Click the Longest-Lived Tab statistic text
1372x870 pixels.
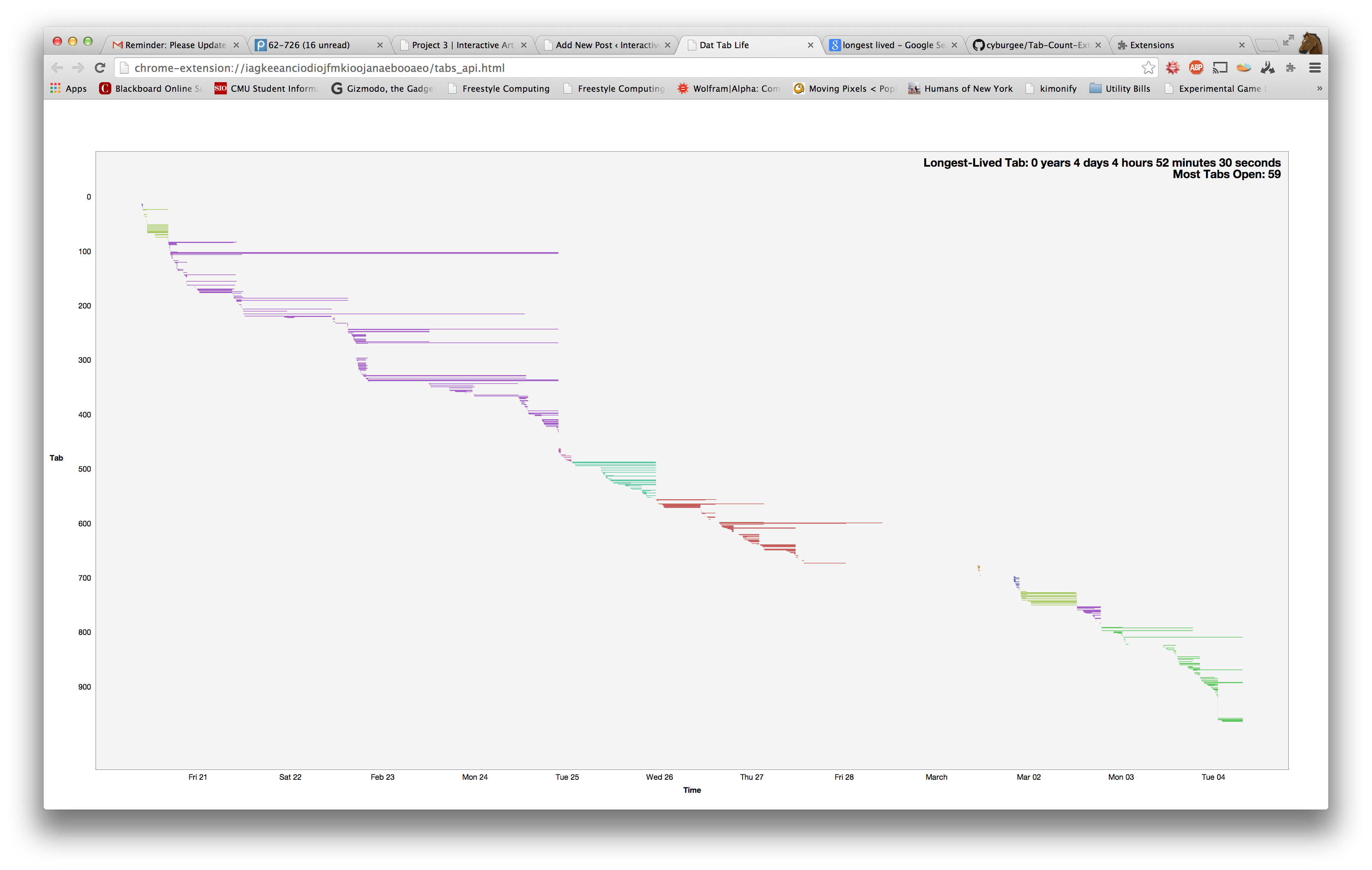tap(1101, 162)
